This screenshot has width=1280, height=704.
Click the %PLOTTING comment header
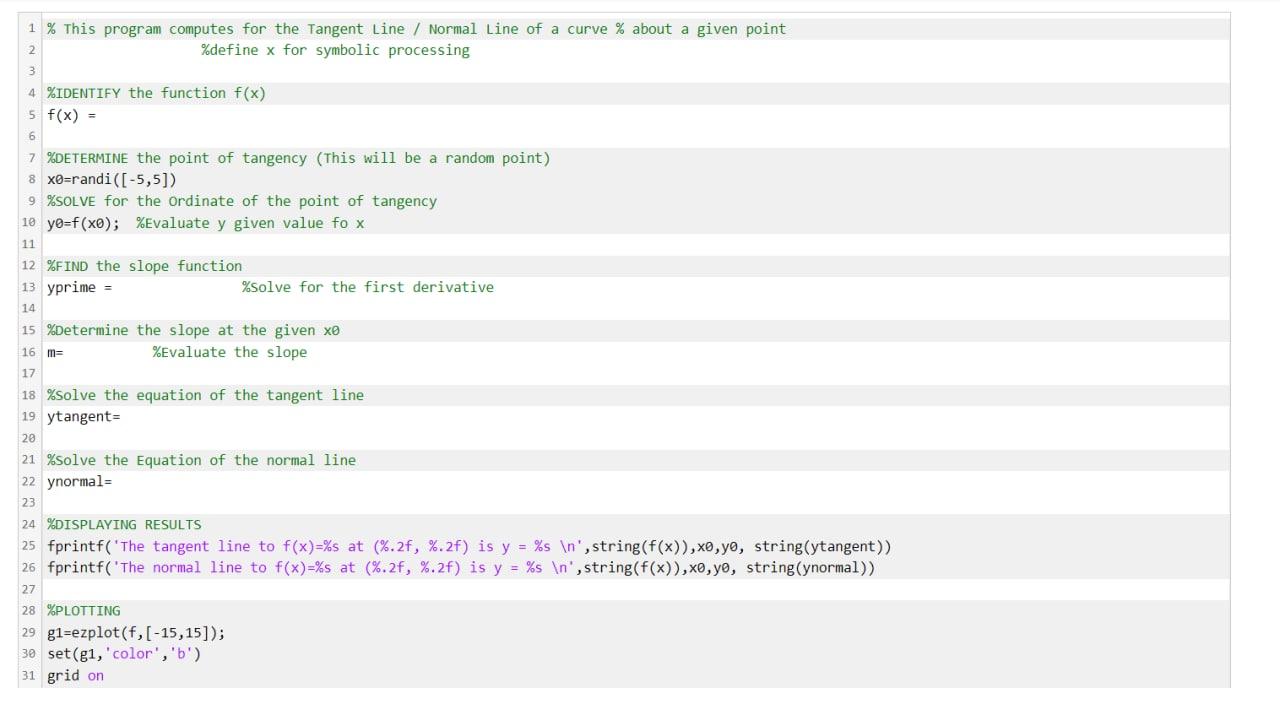[84, 610]
